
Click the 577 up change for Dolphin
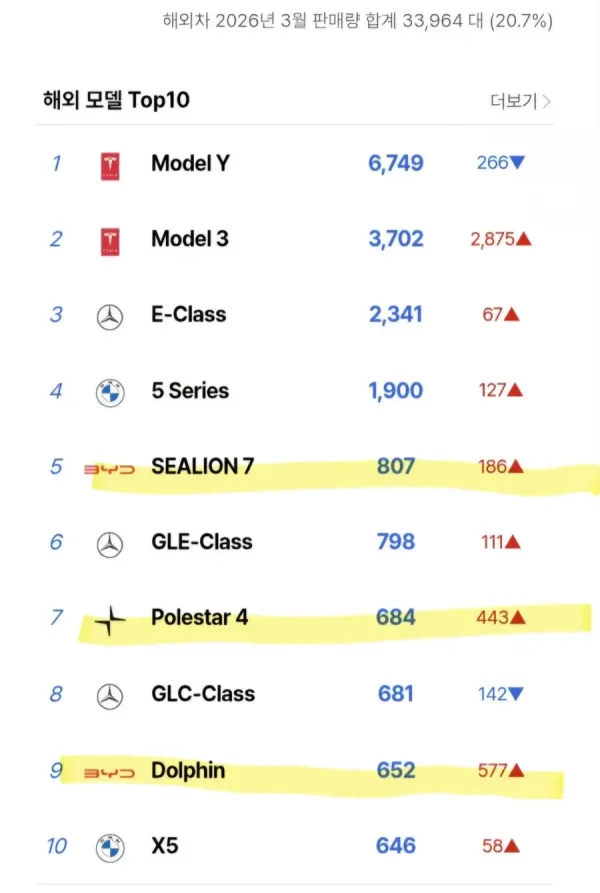pos(500,771)
